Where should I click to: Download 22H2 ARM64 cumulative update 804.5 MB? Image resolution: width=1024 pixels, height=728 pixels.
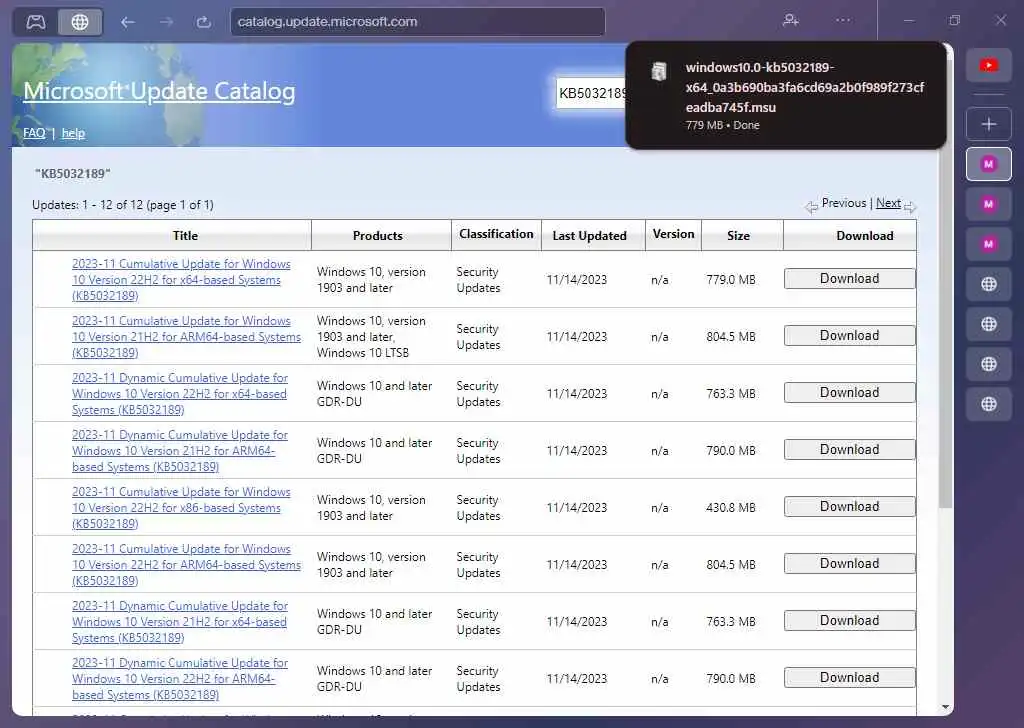850,563
